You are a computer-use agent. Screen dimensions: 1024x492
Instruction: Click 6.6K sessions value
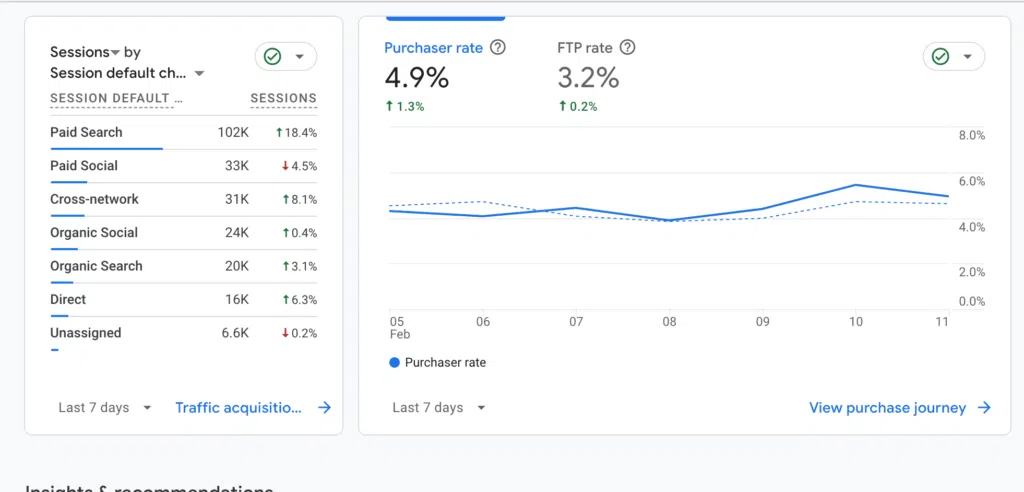pos(235,333)
